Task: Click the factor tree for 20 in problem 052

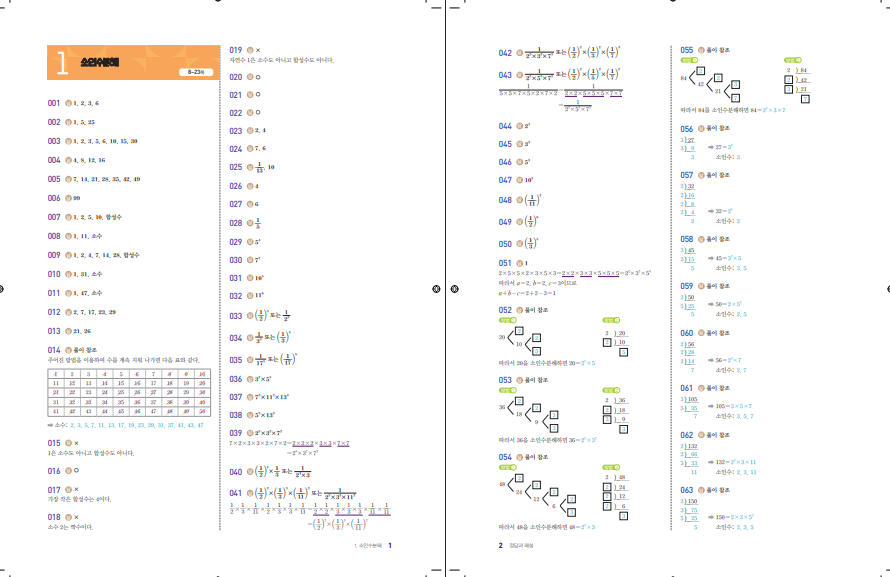Action: (524, 337)
